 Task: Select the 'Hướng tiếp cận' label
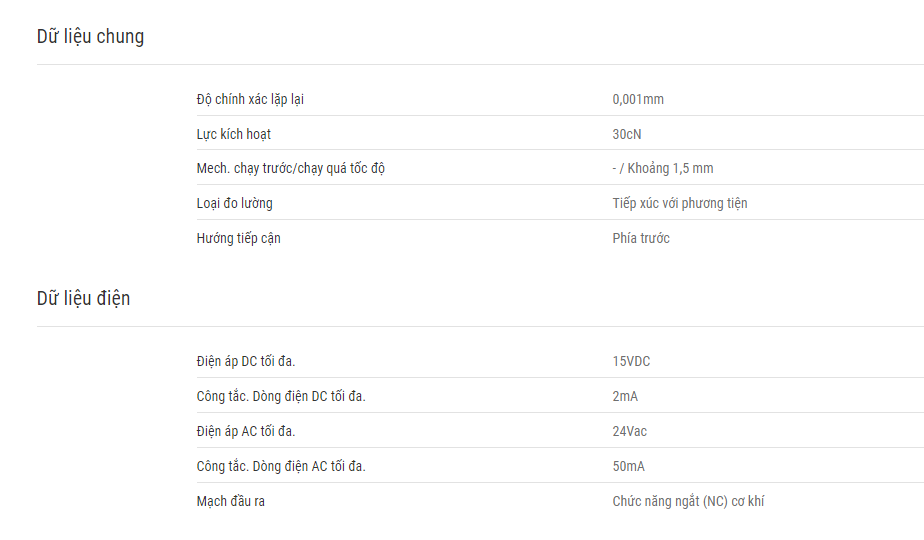tap(238, 238)
